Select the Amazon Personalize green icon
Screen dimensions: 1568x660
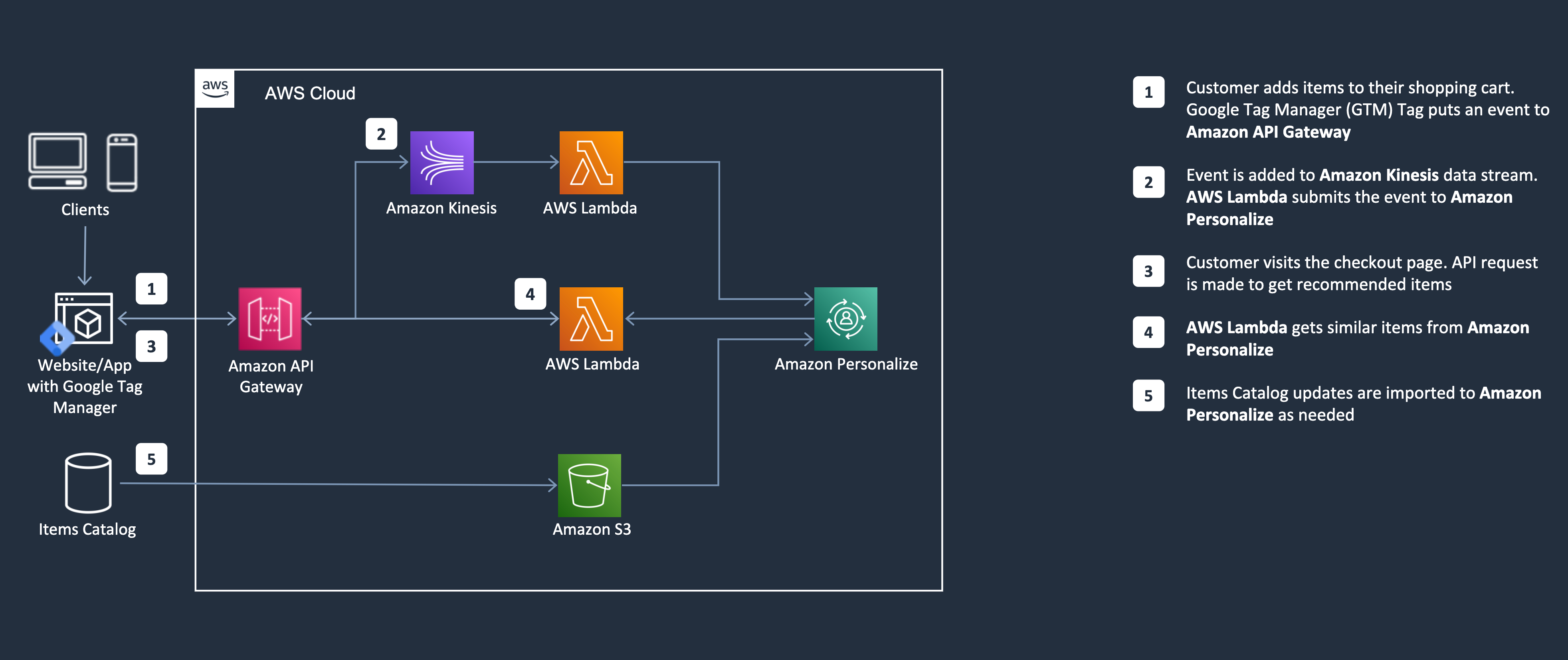[x=845, y=319]
